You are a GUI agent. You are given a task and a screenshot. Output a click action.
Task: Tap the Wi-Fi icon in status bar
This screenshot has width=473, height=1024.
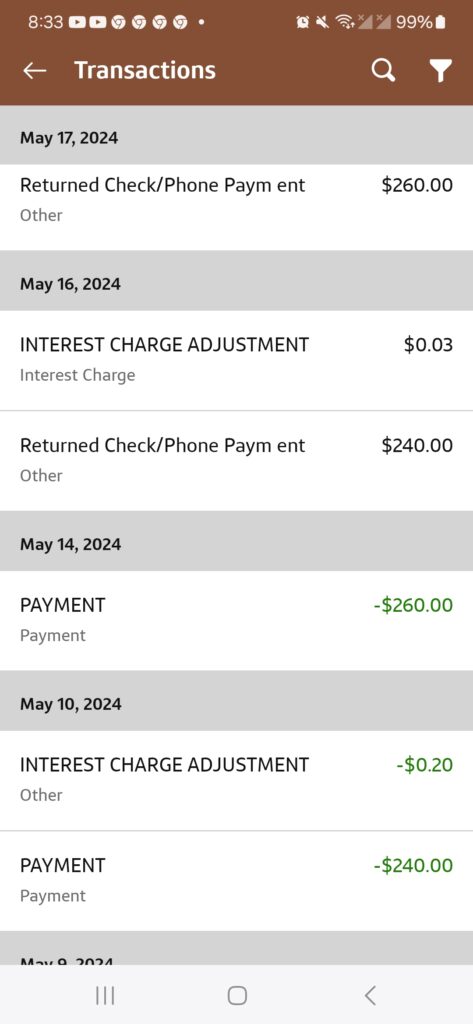pyautogui.click(x=344, y=22)
